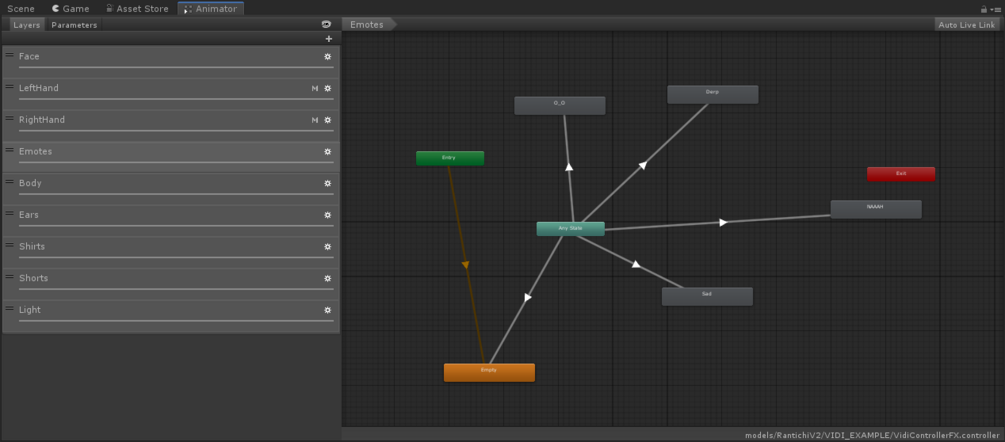The width and height of the screenshot is (1005, 442).
Task: Select the Any State to O_O transition
Action: click(569, 167)
